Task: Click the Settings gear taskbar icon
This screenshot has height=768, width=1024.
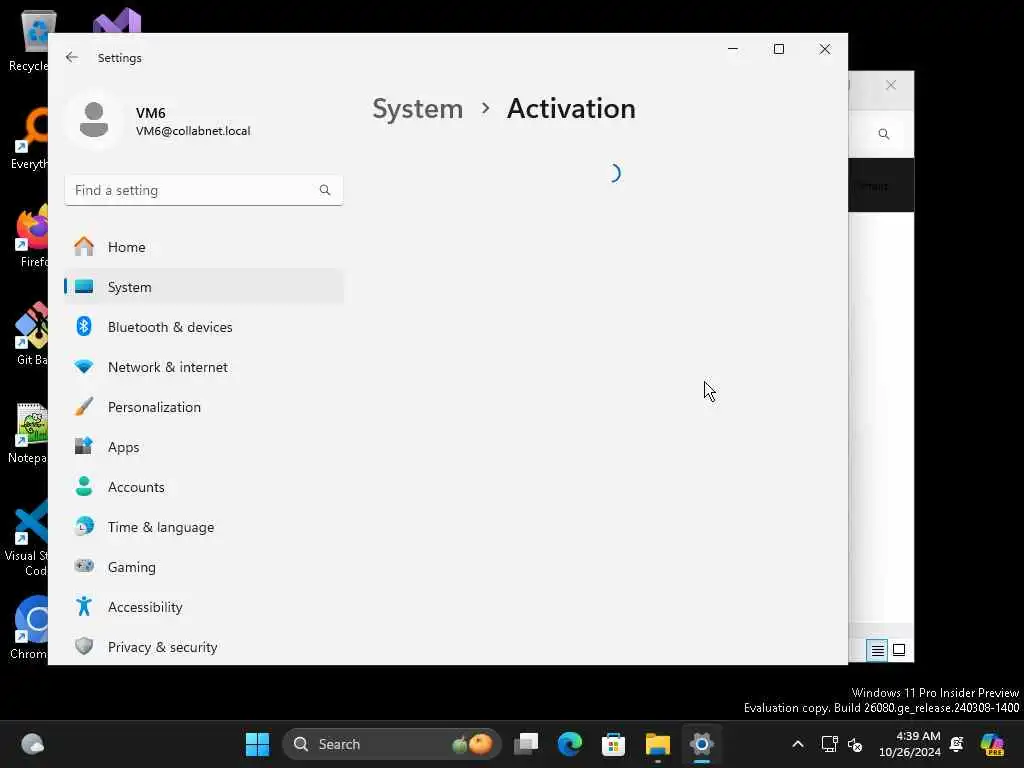Action: (x=701, y=744)
